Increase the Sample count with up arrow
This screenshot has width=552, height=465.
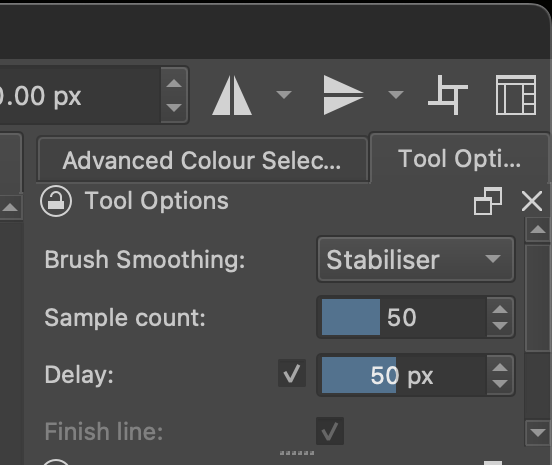click(500, 309)
